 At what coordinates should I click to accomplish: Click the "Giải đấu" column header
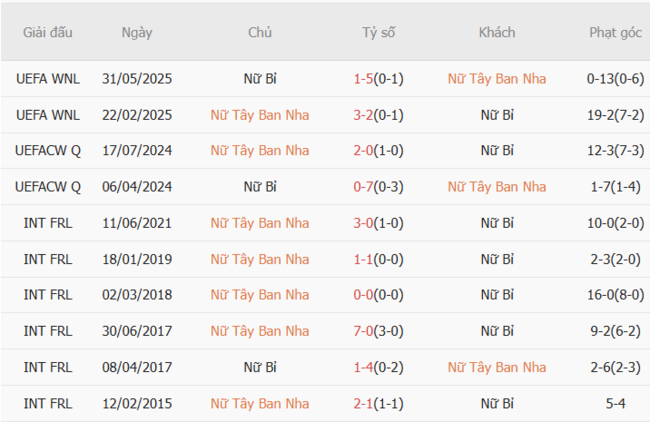click(48, 32)
